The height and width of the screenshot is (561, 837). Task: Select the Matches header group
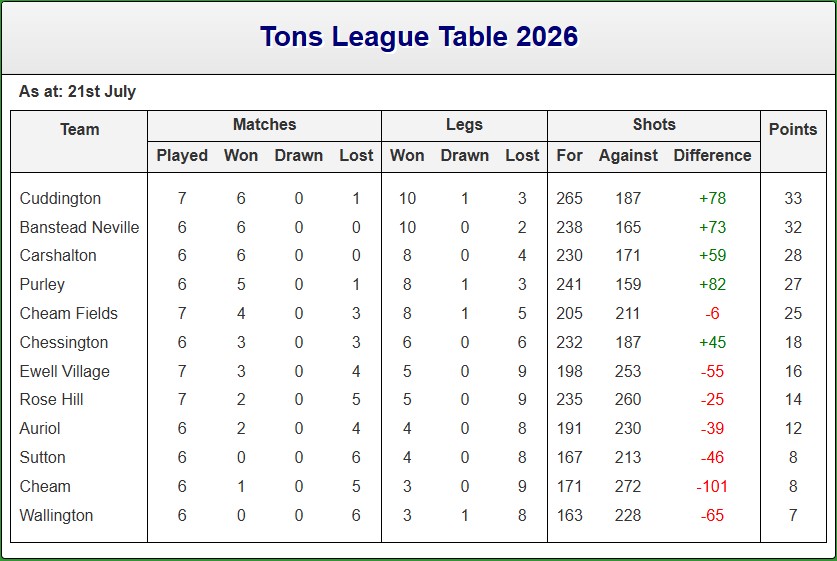tap(264, 124)
